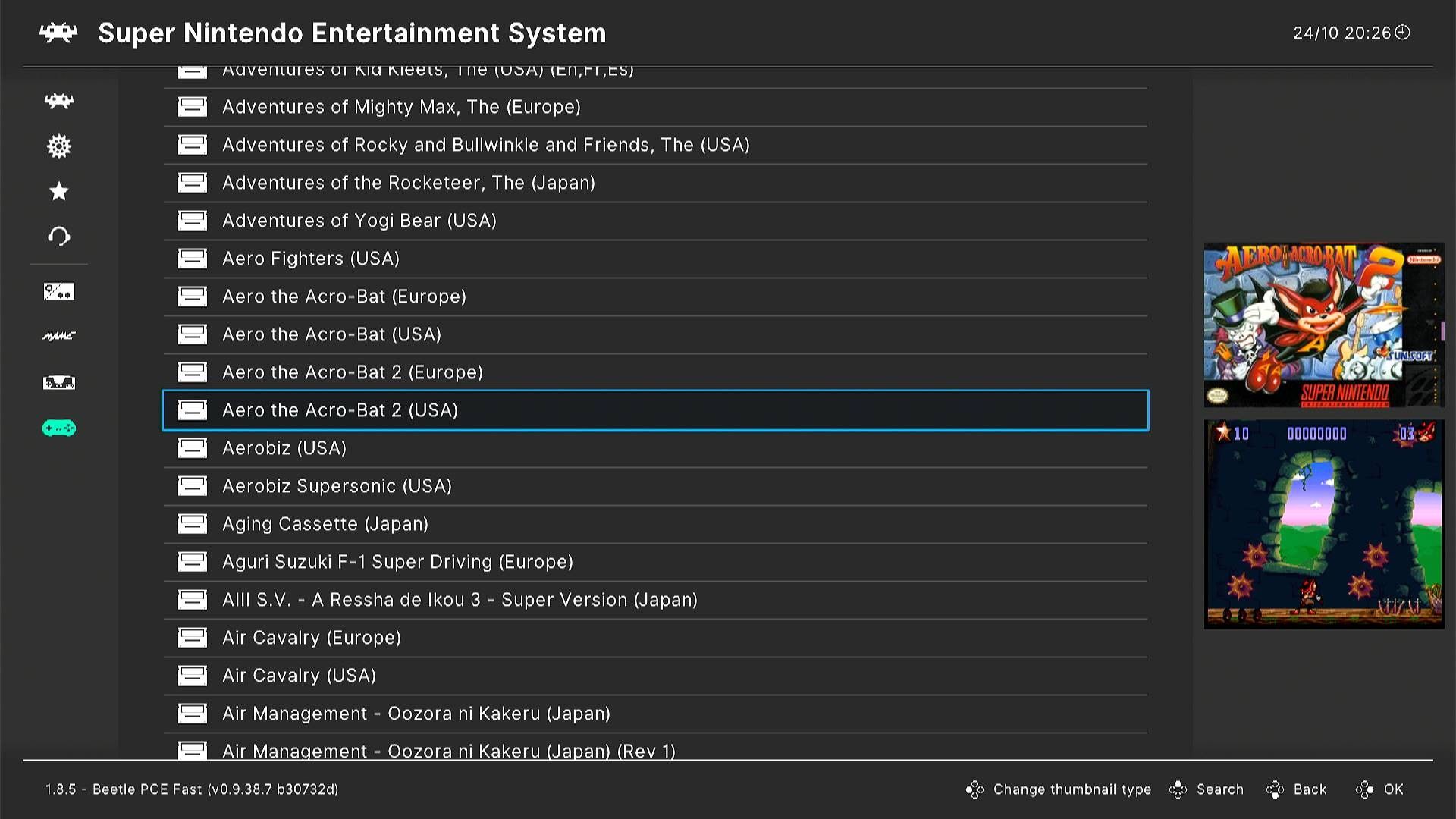This screenshot has height=819, width=1456.
Task: Open the console playlist icon below MAME
Action: tap(58, 382)
